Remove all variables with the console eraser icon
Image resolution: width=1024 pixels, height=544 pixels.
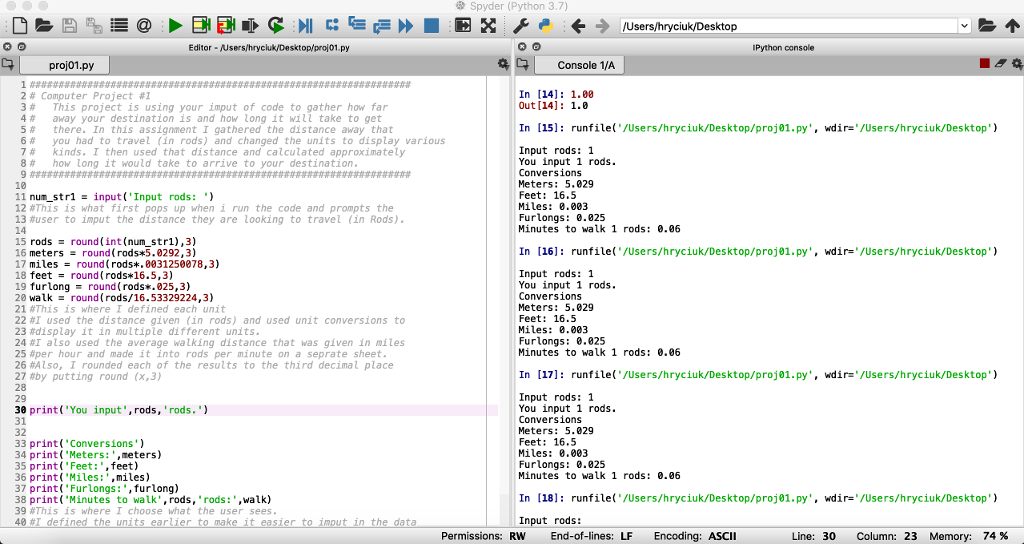(x=1000, y=63)
